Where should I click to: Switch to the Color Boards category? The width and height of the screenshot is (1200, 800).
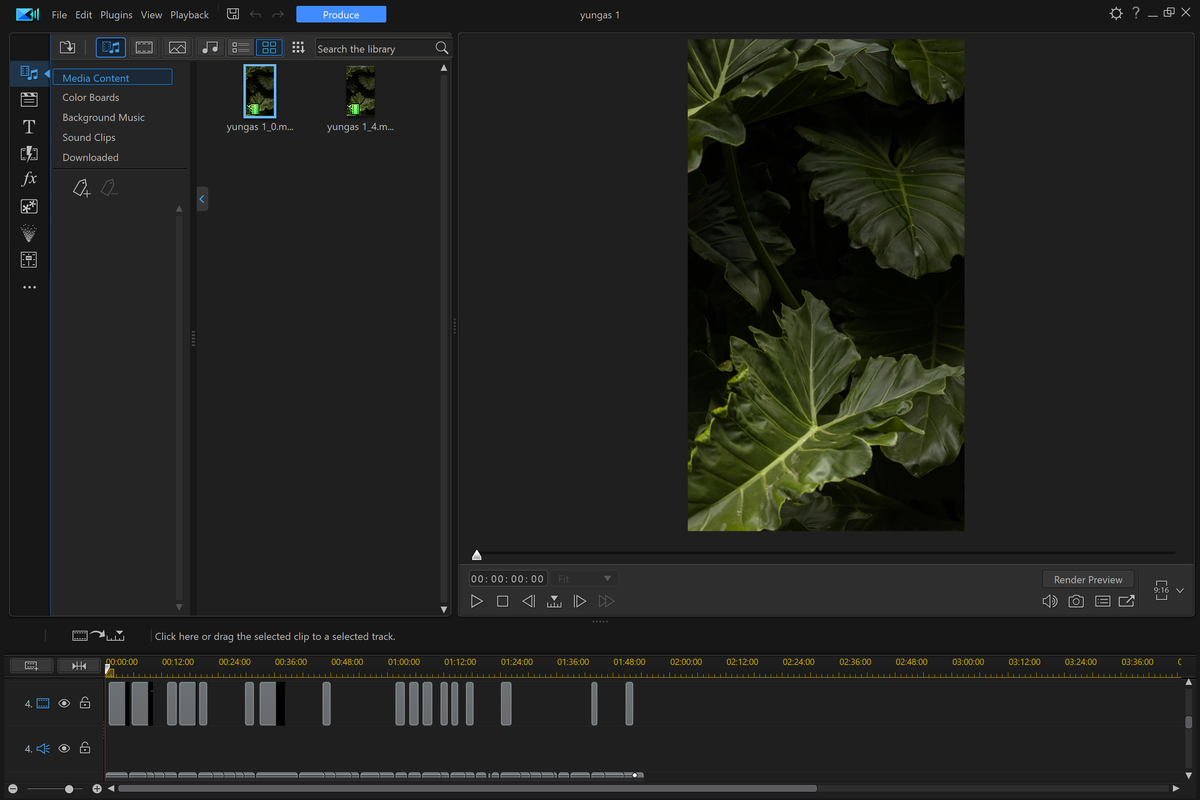pos(90,97)
